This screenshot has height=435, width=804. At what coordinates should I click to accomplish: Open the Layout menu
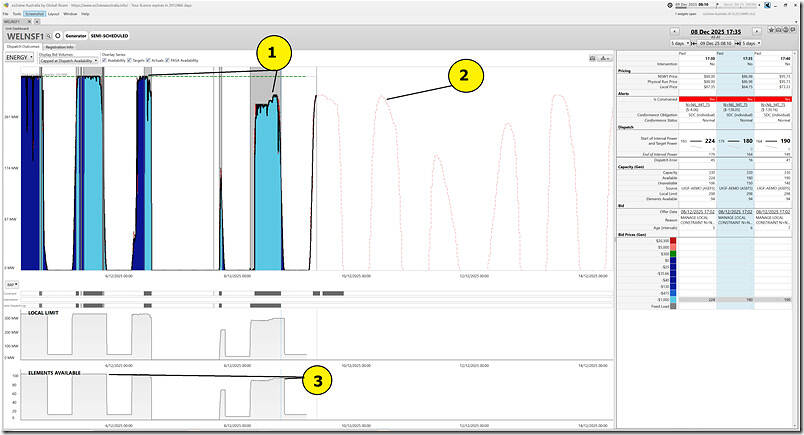click(53, 14)
